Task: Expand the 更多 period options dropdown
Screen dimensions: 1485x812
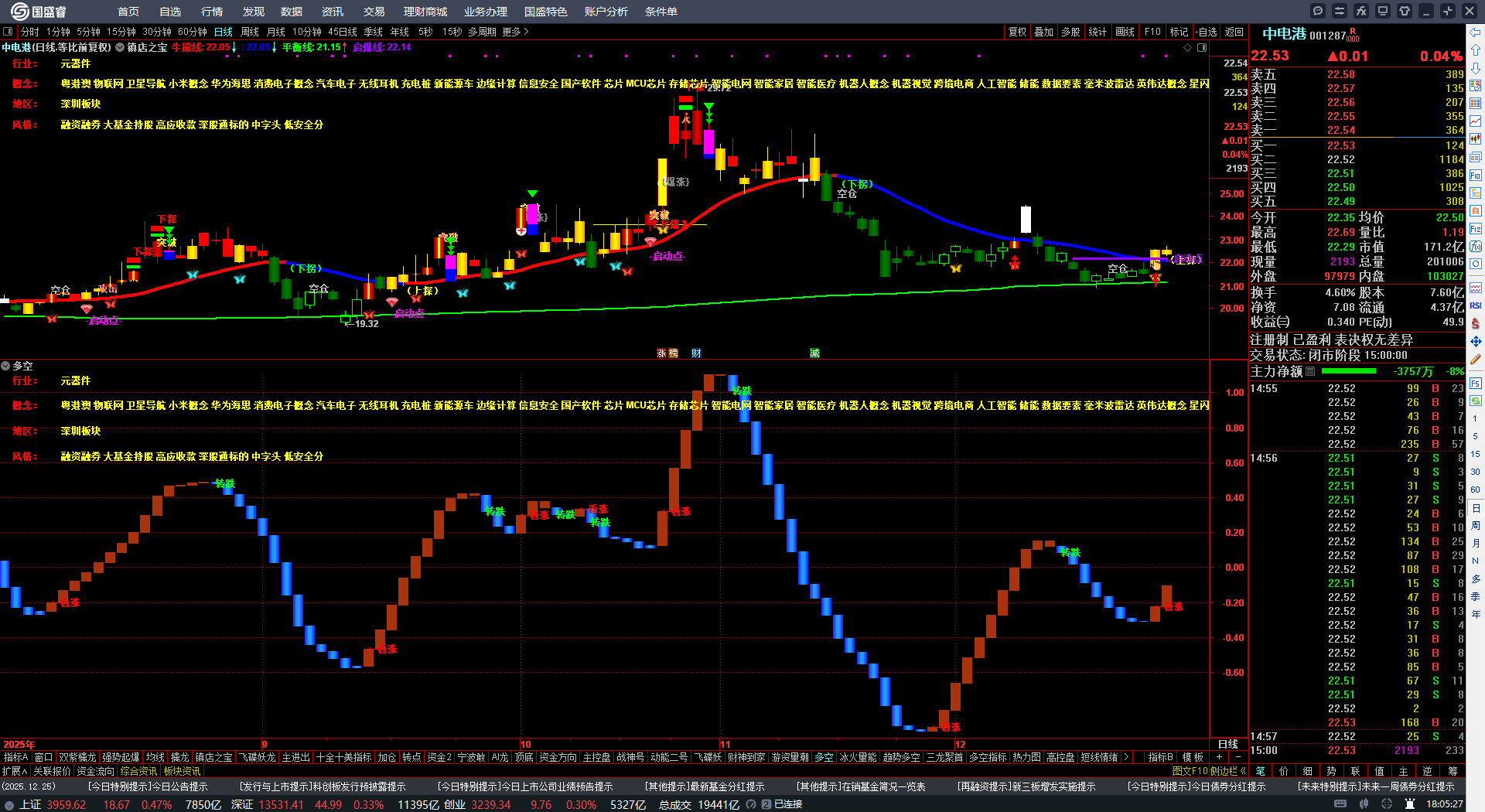Action: (515, 32)
